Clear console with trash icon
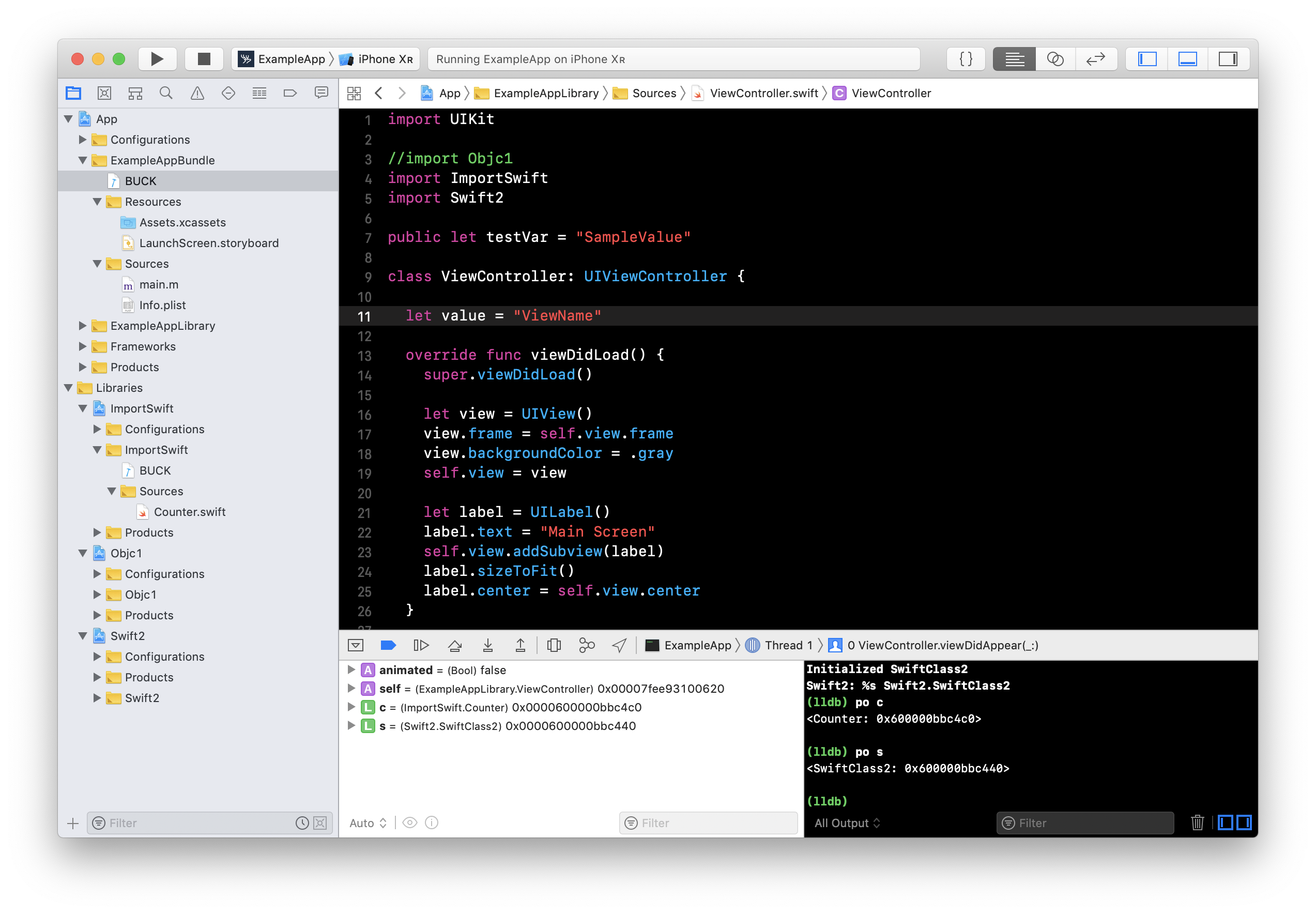The height and width of the screenshot is (914, 1316). point(1197,823)
